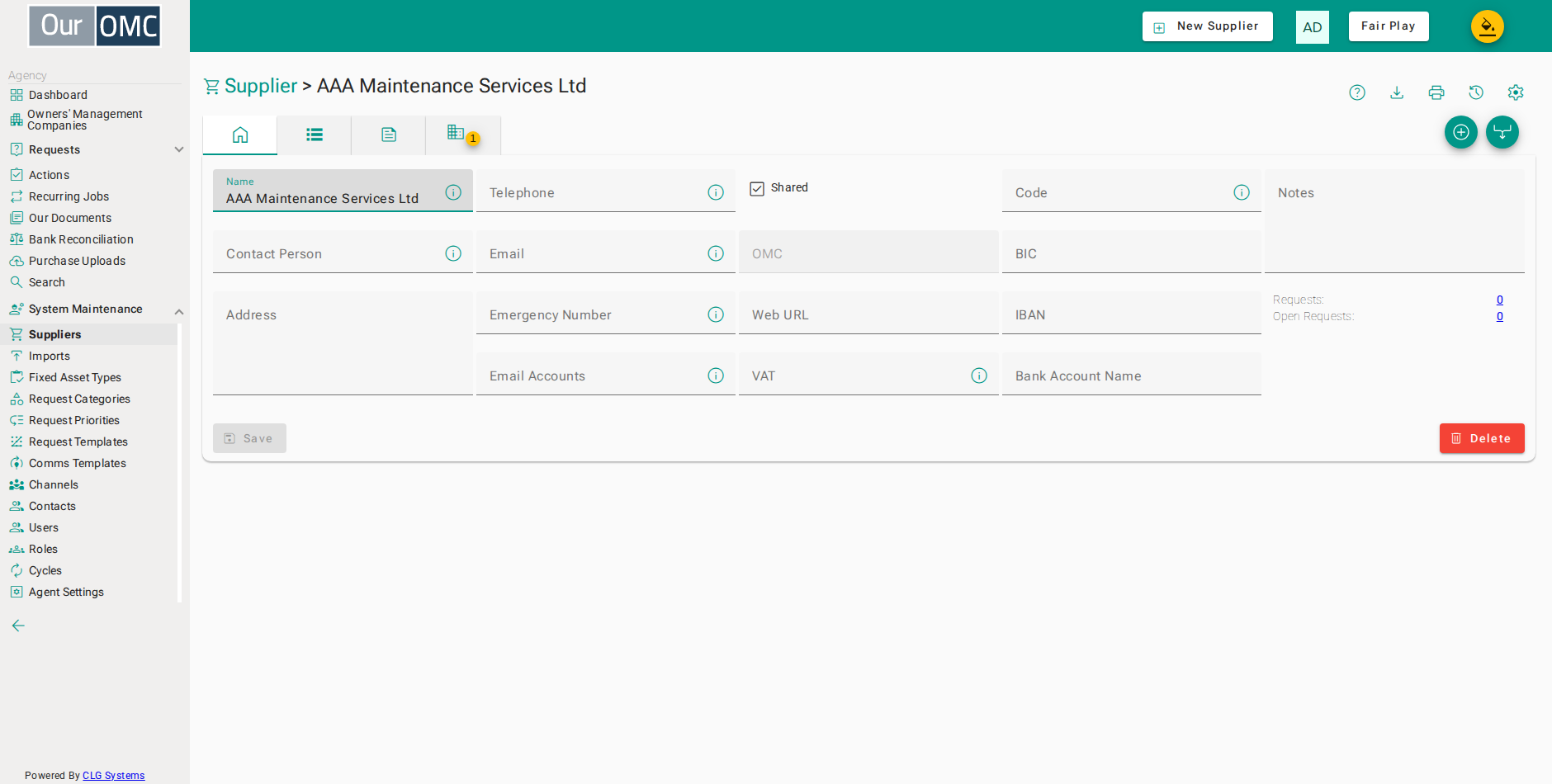Click the New Supplier button

pos(1208,26)
